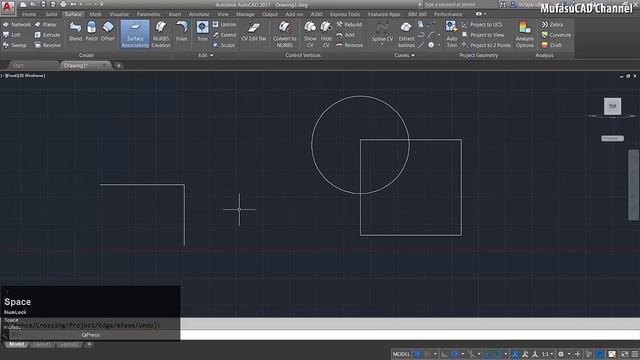Create a new drawing tab with plus
This screenshot has height=360, width=640.
click(118, 65)
